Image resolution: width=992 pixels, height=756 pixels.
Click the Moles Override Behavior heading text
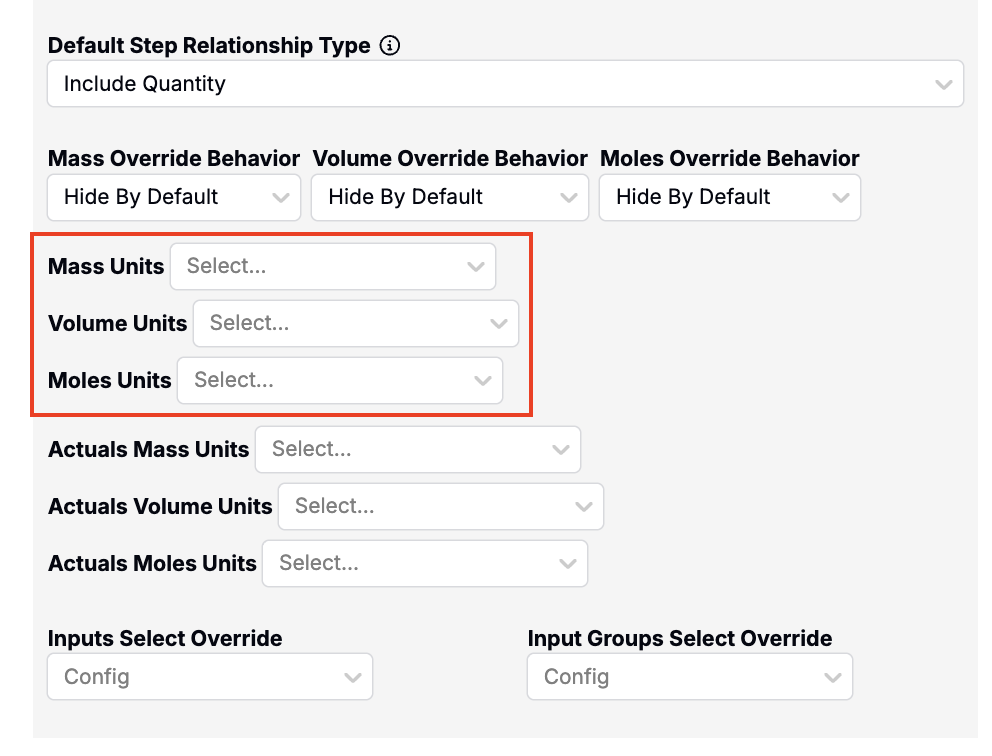pos(729,159)
